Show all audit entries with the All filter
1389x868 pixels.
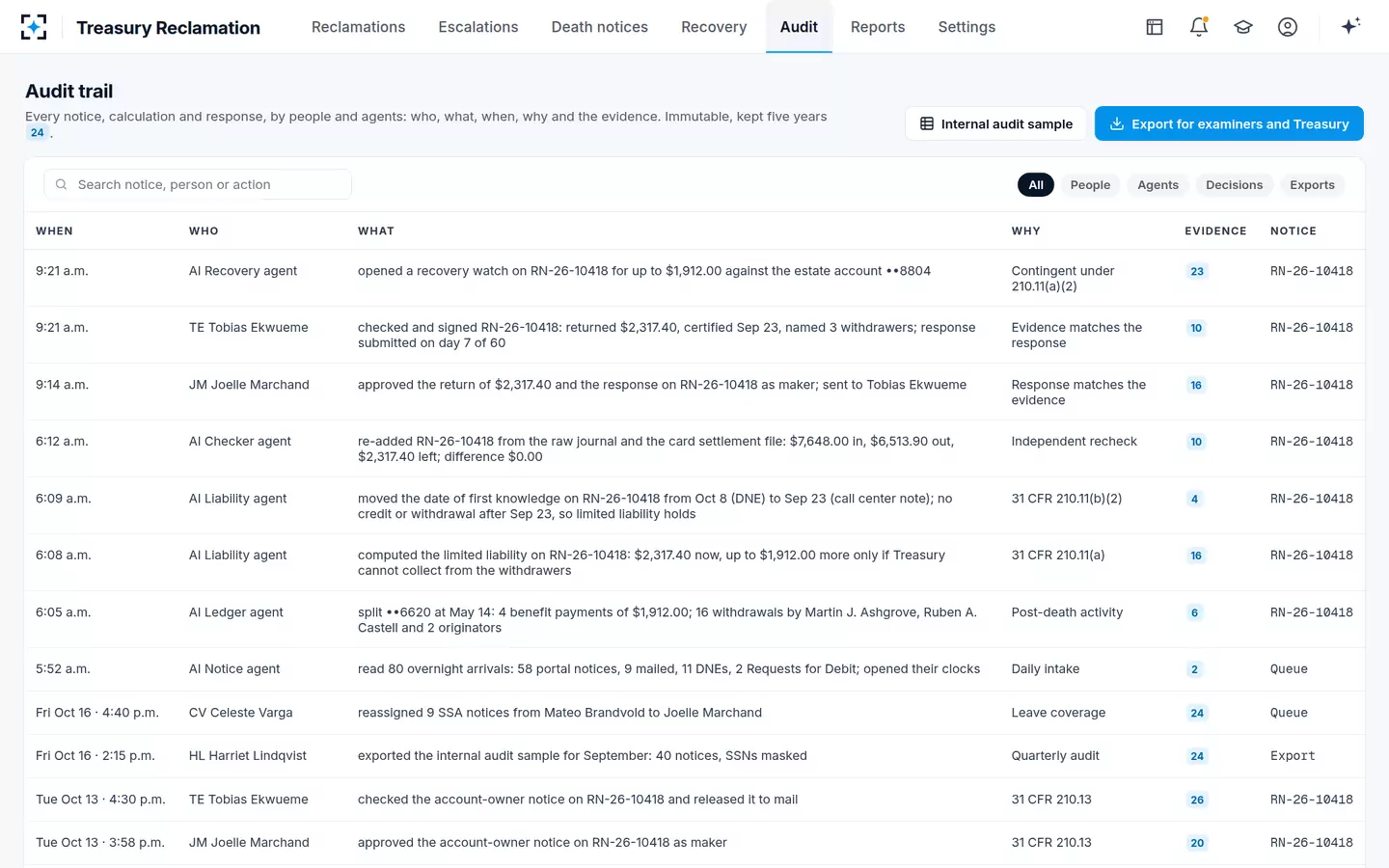[1036, 185]
